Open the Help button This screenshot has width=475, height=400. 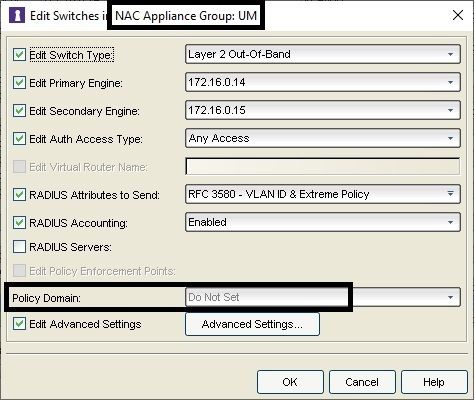pos(434,382)
